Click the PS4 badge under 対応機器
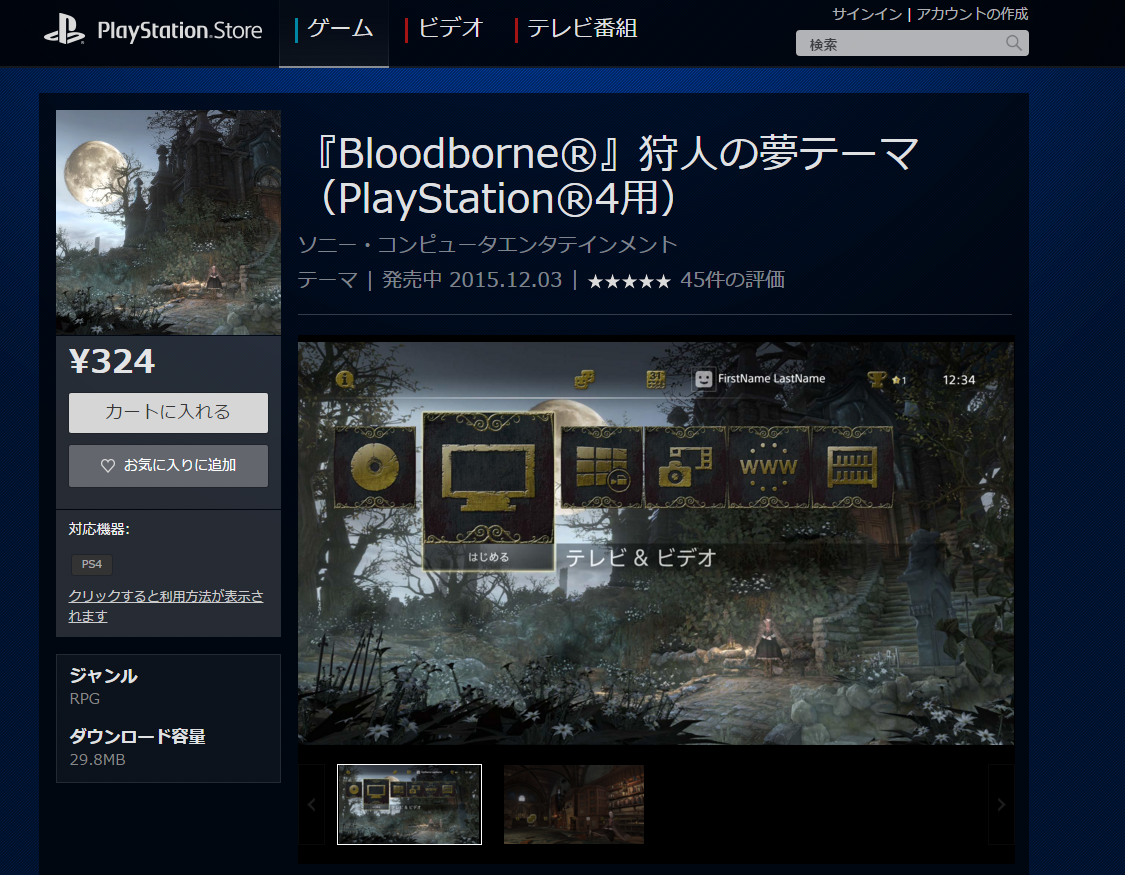This screenshot has height=875, width=1125. click(91, 564)
